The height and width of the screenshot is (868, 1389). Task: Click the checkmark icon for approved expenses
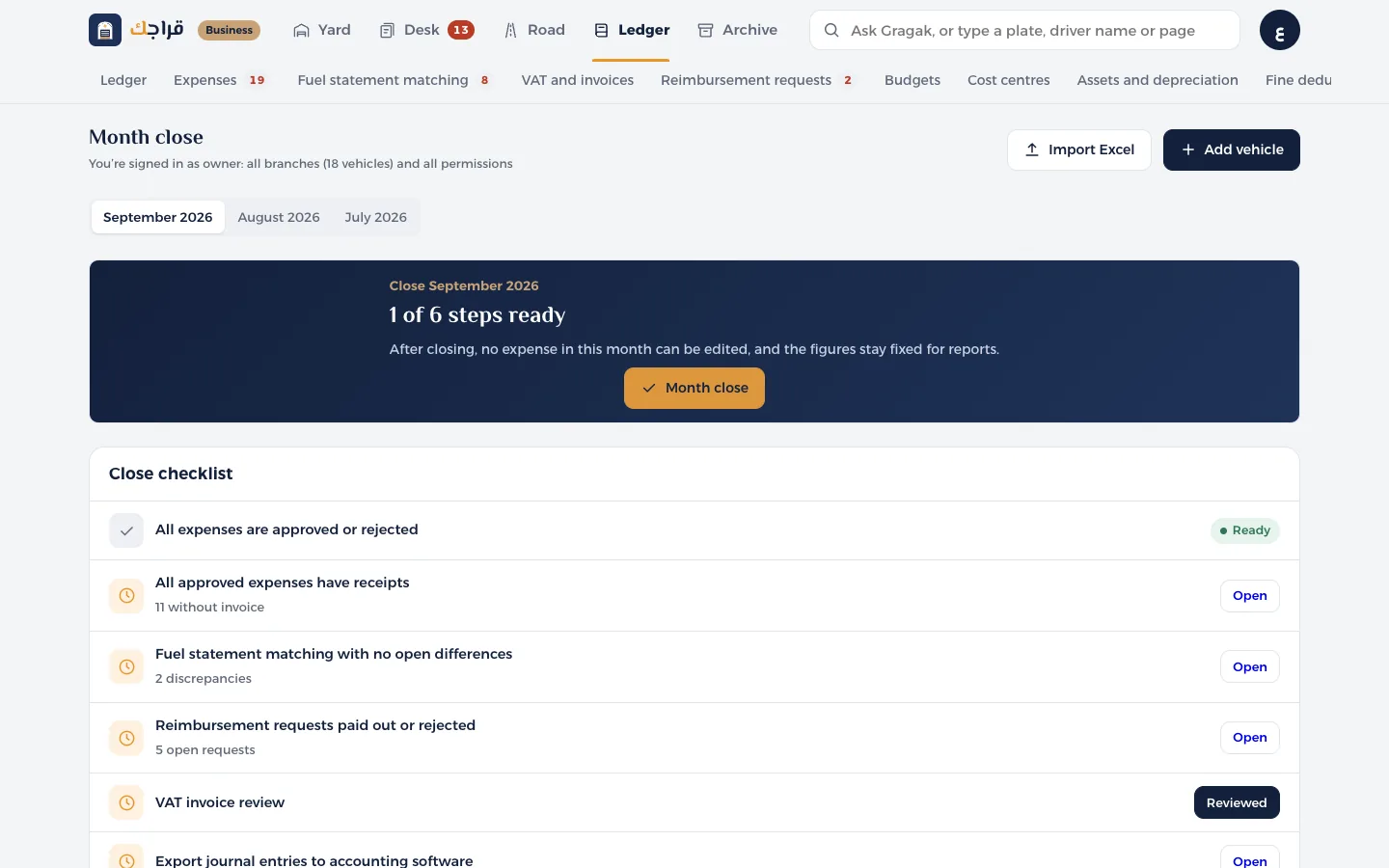126,530
